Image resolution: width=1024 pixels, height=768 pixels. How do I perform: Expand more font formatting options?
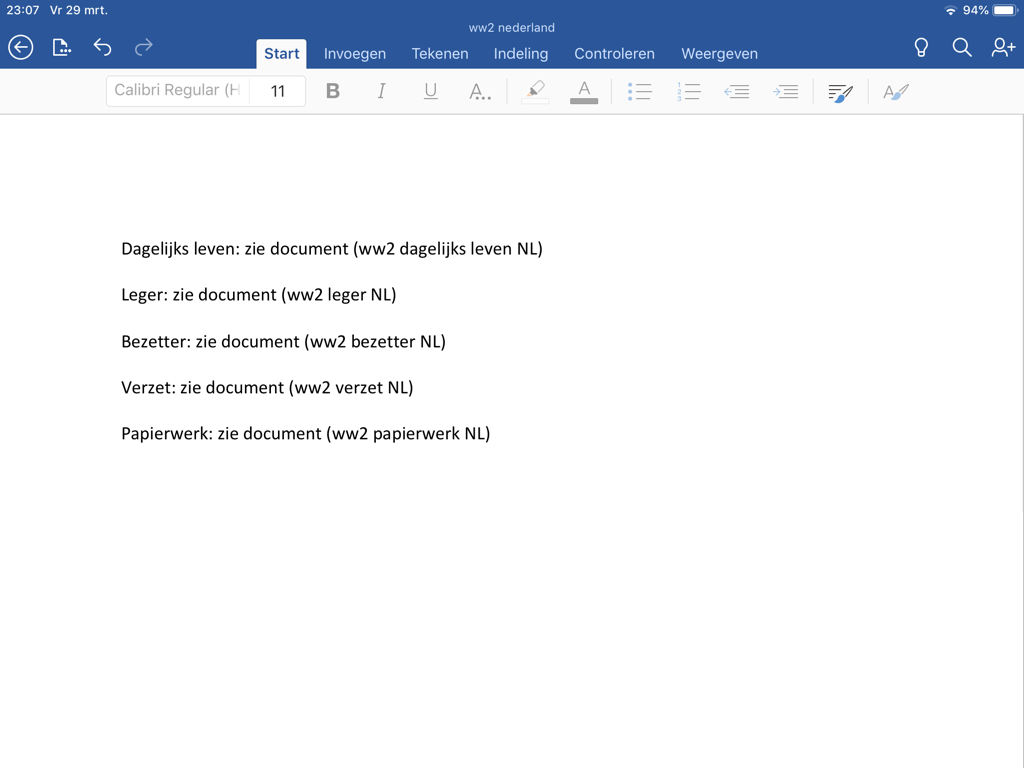click(x=480, y=91)
